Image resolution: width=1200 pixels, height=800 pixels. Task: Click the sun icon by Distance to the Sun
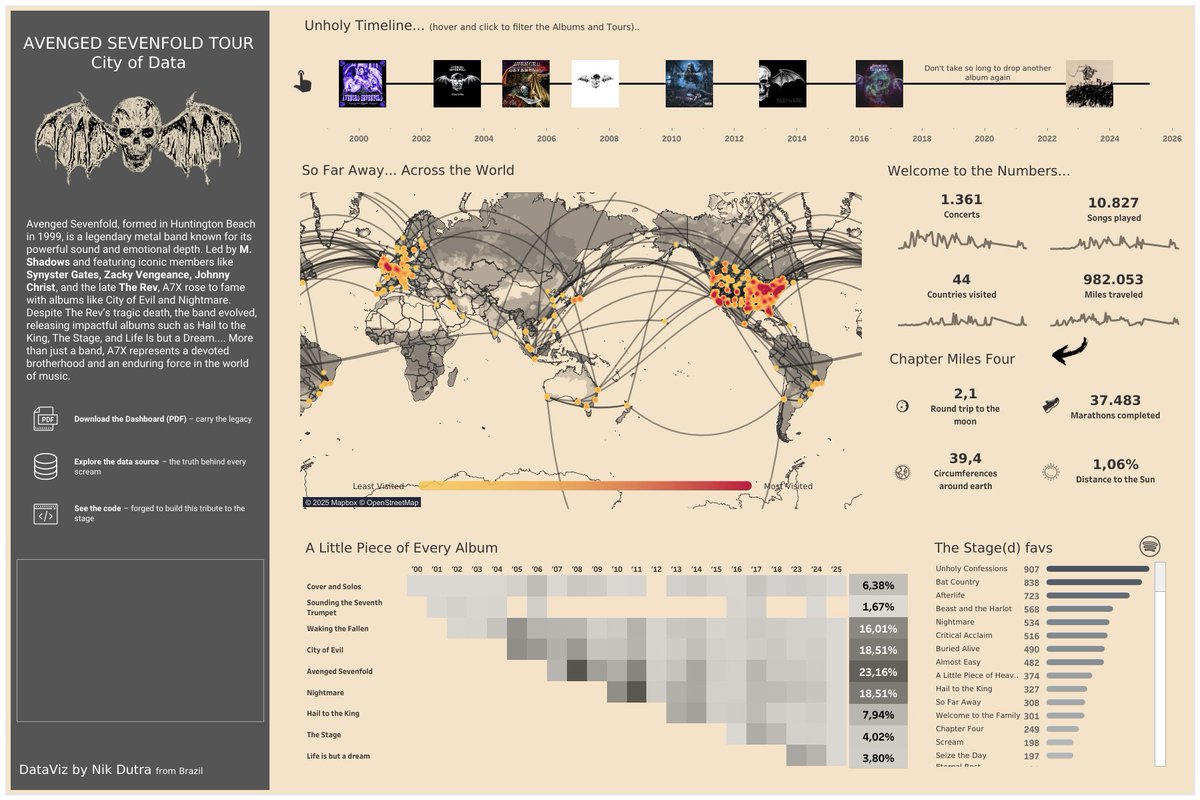click(x=1050, y=471)
